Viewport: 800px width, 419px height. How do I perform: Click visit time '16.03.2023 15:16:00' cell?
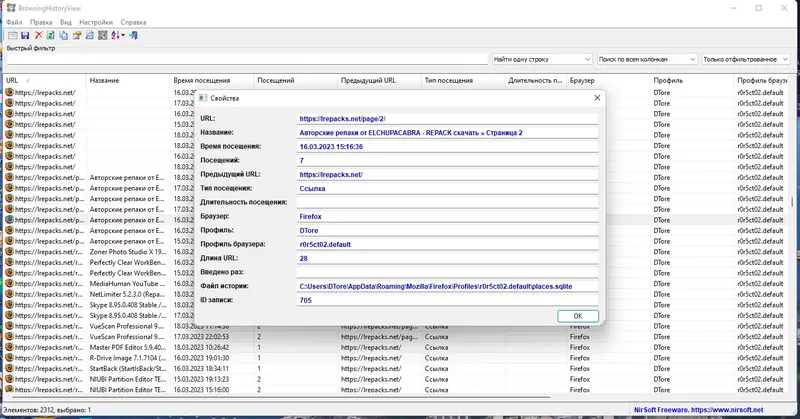[x=201, y=389]
